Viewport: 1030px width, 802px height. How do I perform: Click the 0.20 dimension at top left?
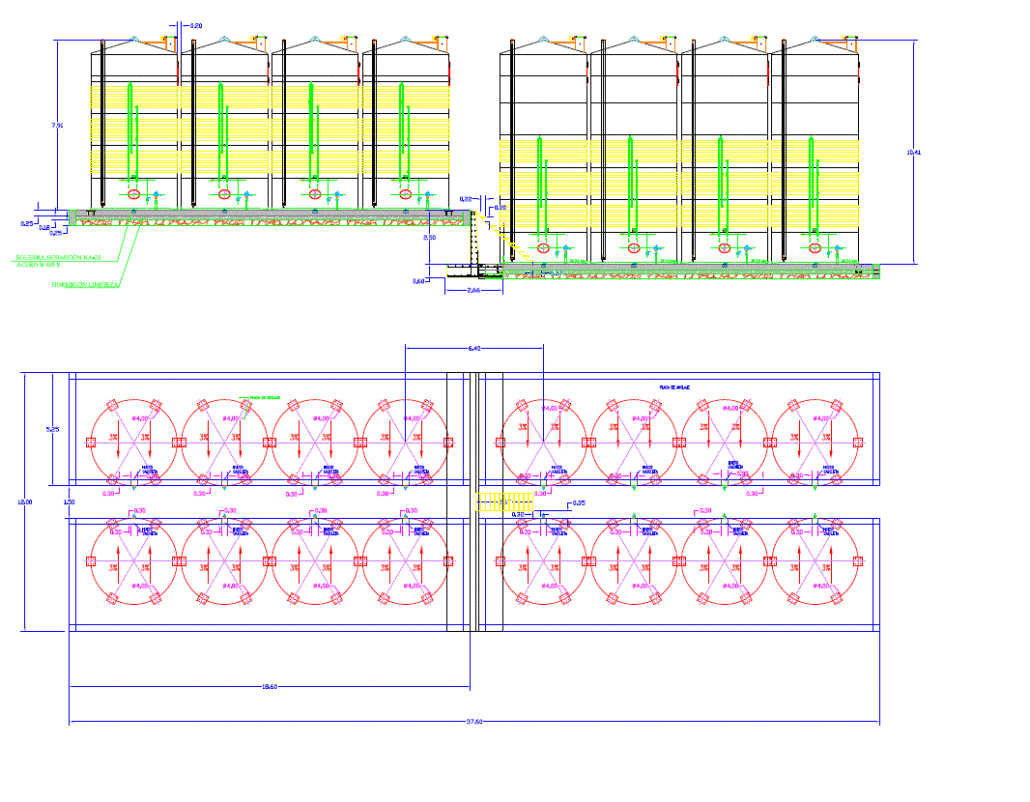[x=195, y=25]
